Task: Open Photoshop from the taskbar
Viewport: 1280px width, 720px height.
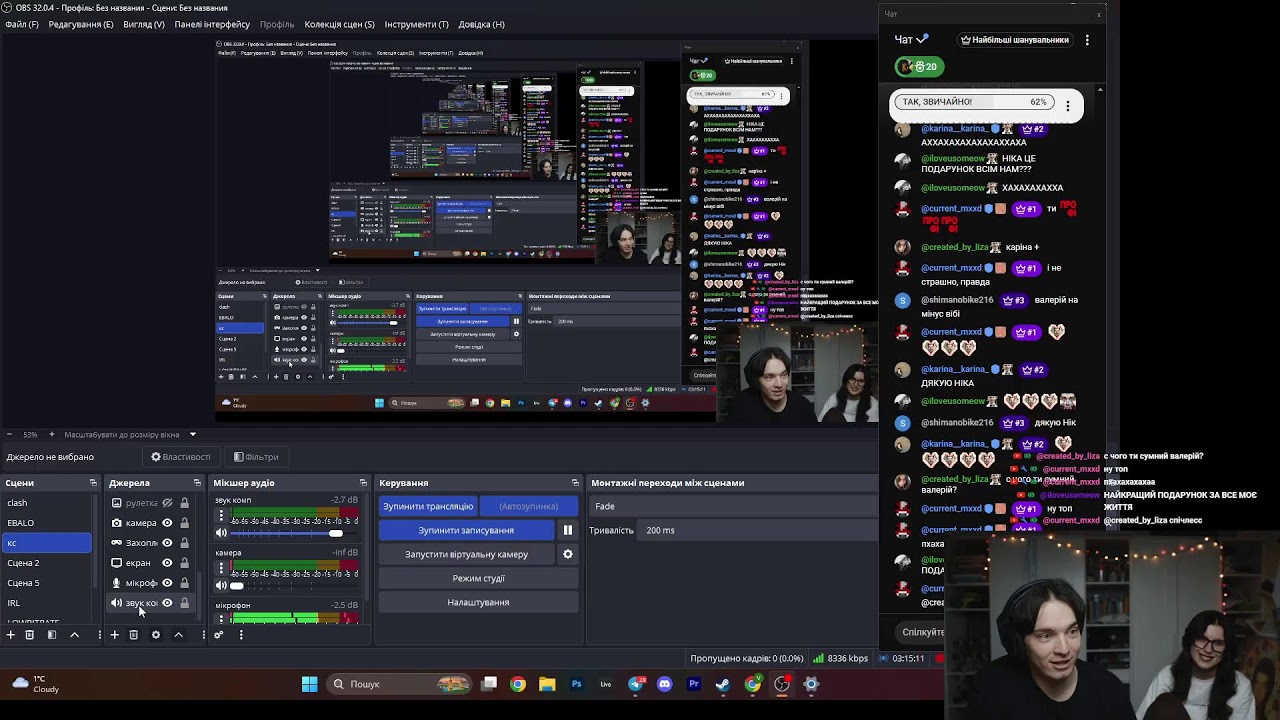Action: point(576,684)
